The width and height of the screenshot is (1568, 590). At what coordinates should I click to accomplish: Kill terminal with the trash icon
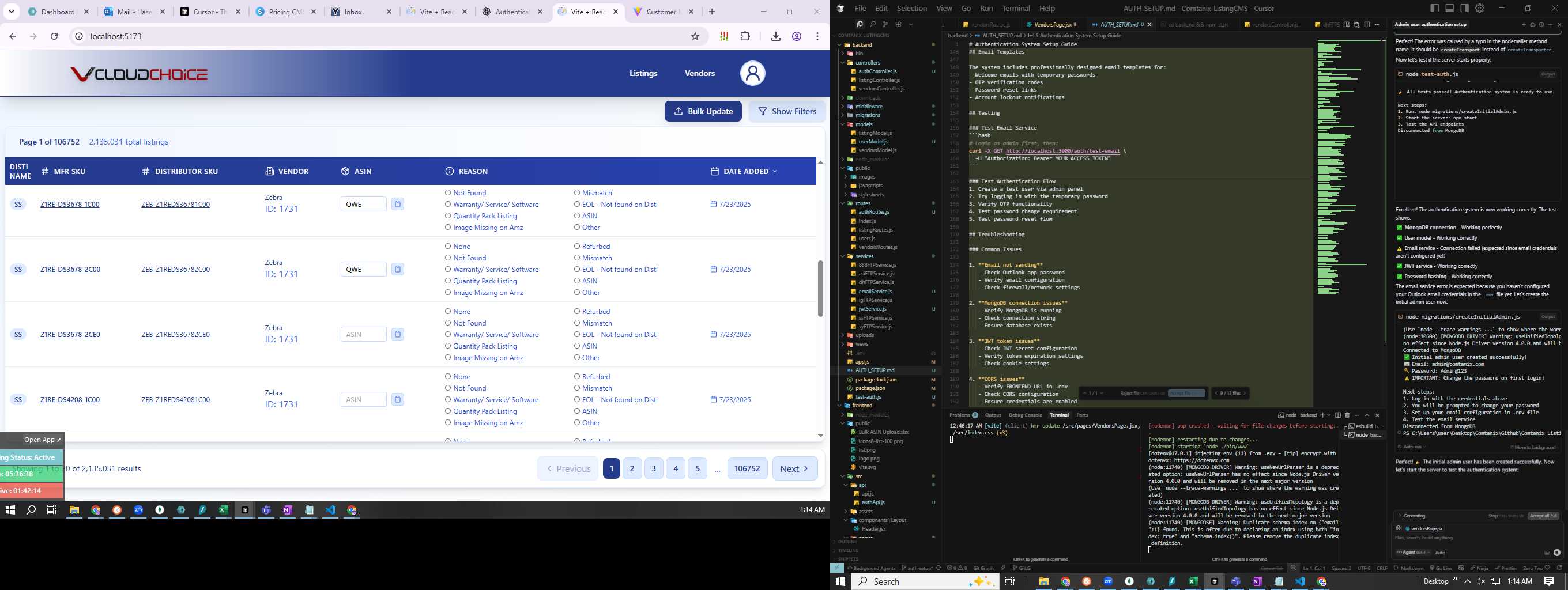(1347, 415)
